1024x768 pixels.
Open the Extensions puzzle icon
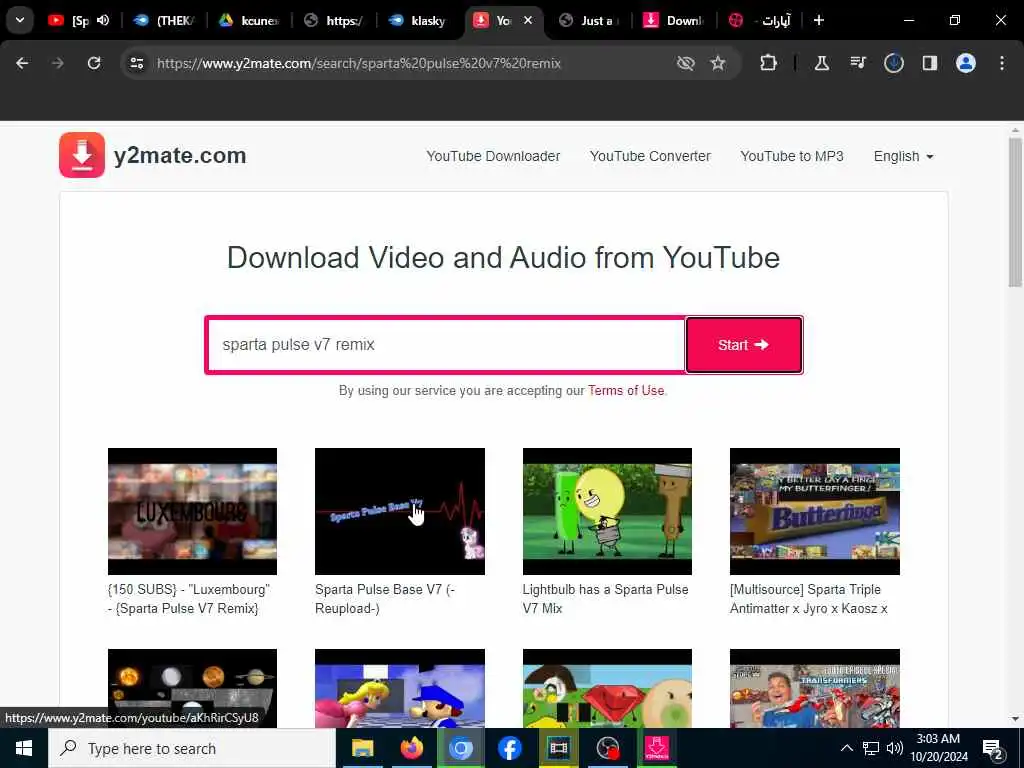pos(769,63)
